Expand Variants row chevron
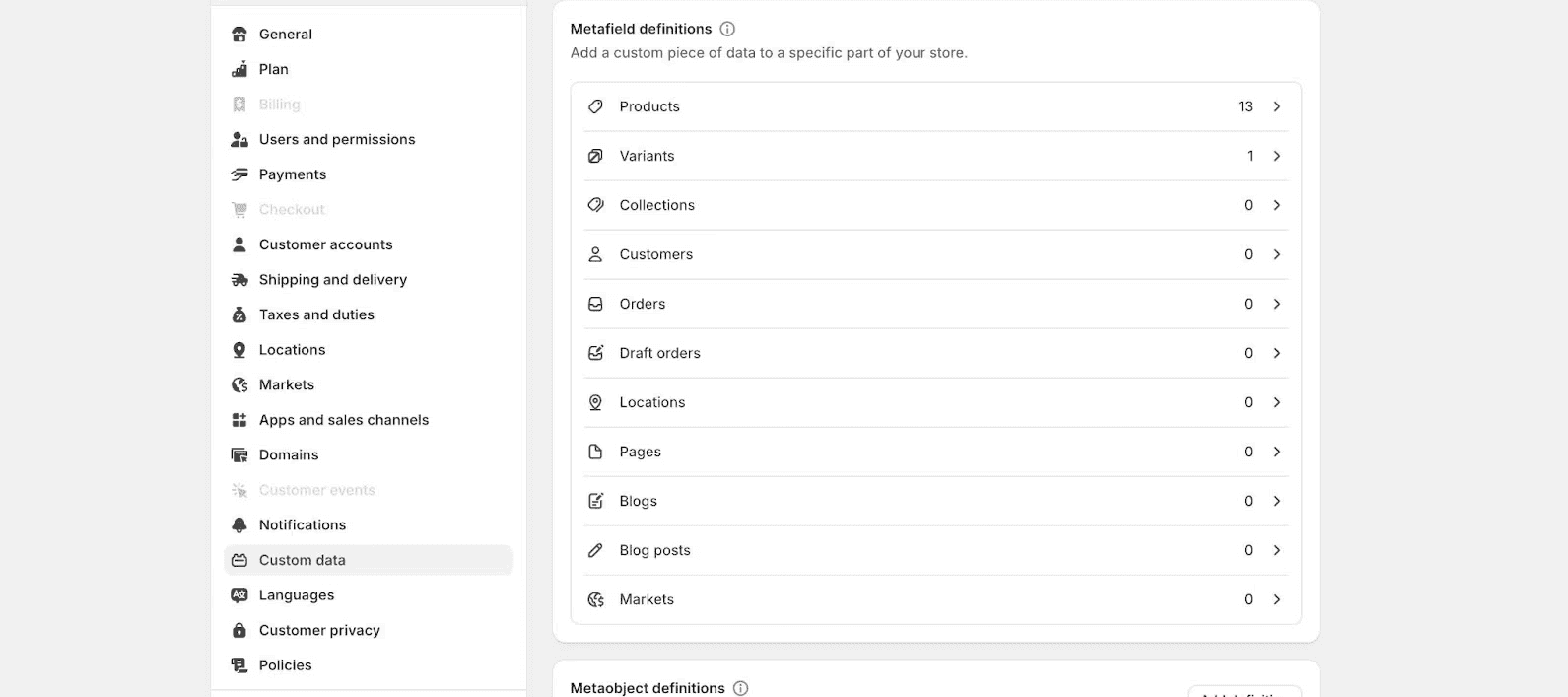The height and width of the screenshot is (697, 1568). click(1277, 156)
